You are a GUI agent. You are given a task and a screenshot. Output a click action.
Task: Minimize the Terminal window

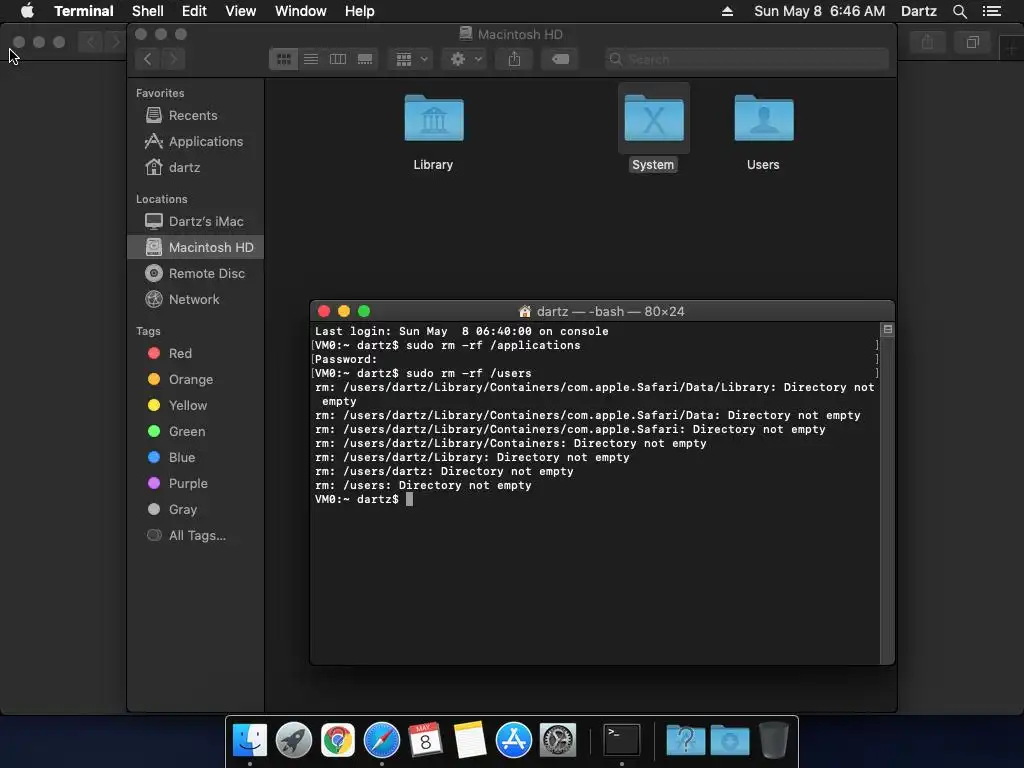tap(344, 312)
